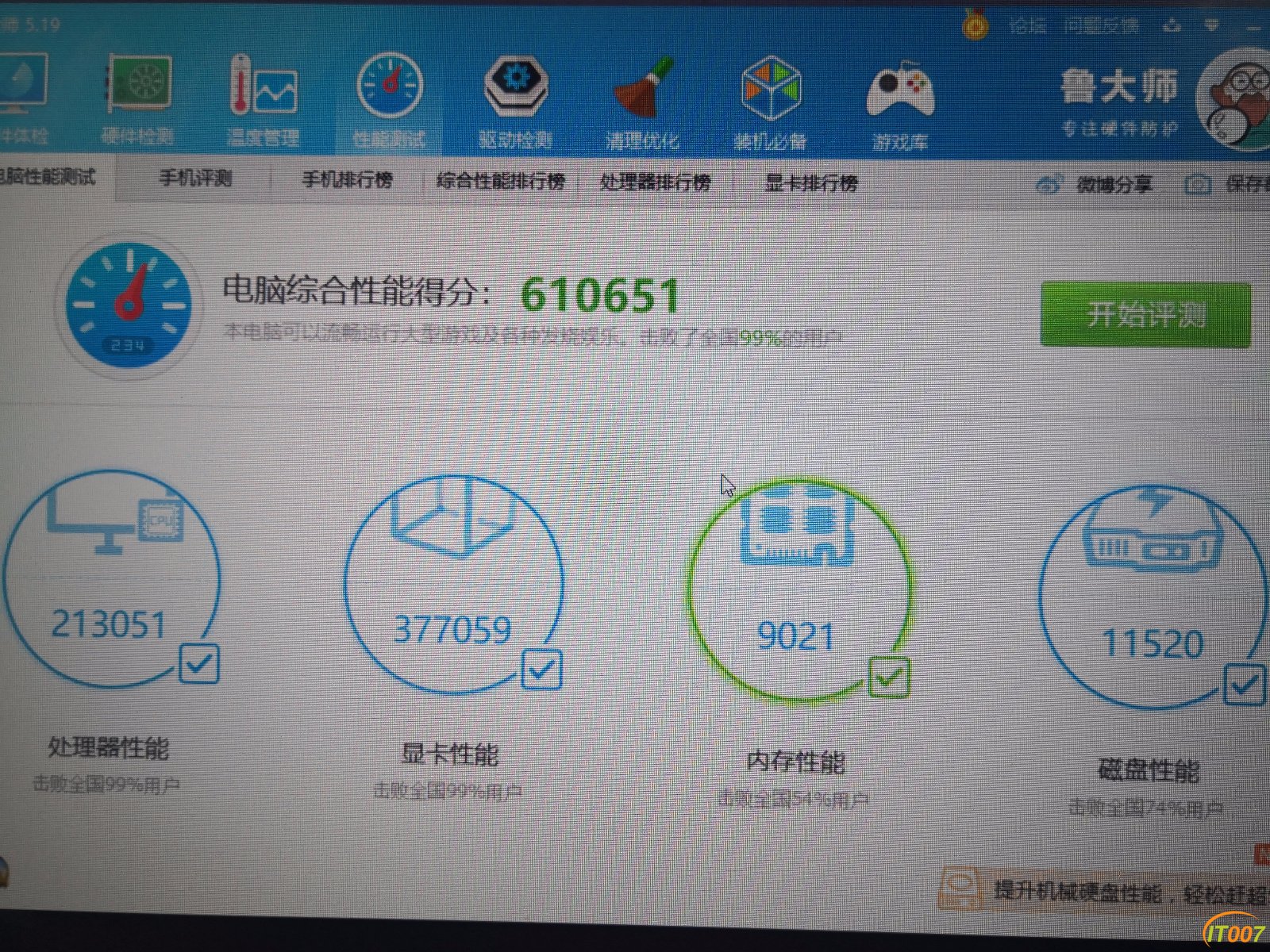Viewport: 1270px width, 952px height.
Task: Click the 显卡性能 label
Action: tap(450, 754)
